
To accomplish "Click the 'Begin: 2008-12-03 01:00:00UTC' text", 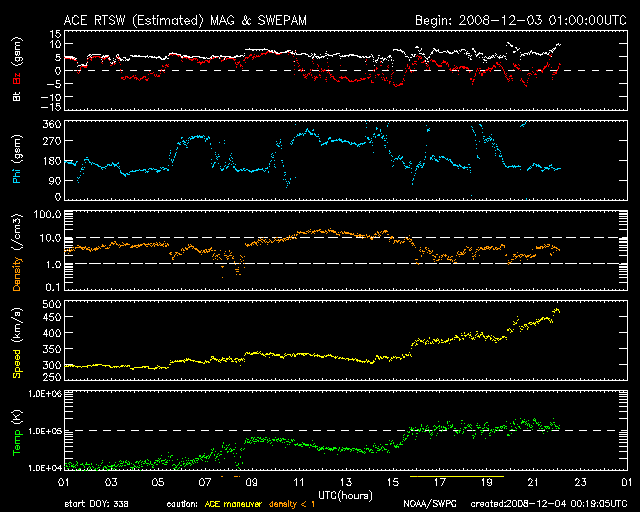I will click(521, 20).
